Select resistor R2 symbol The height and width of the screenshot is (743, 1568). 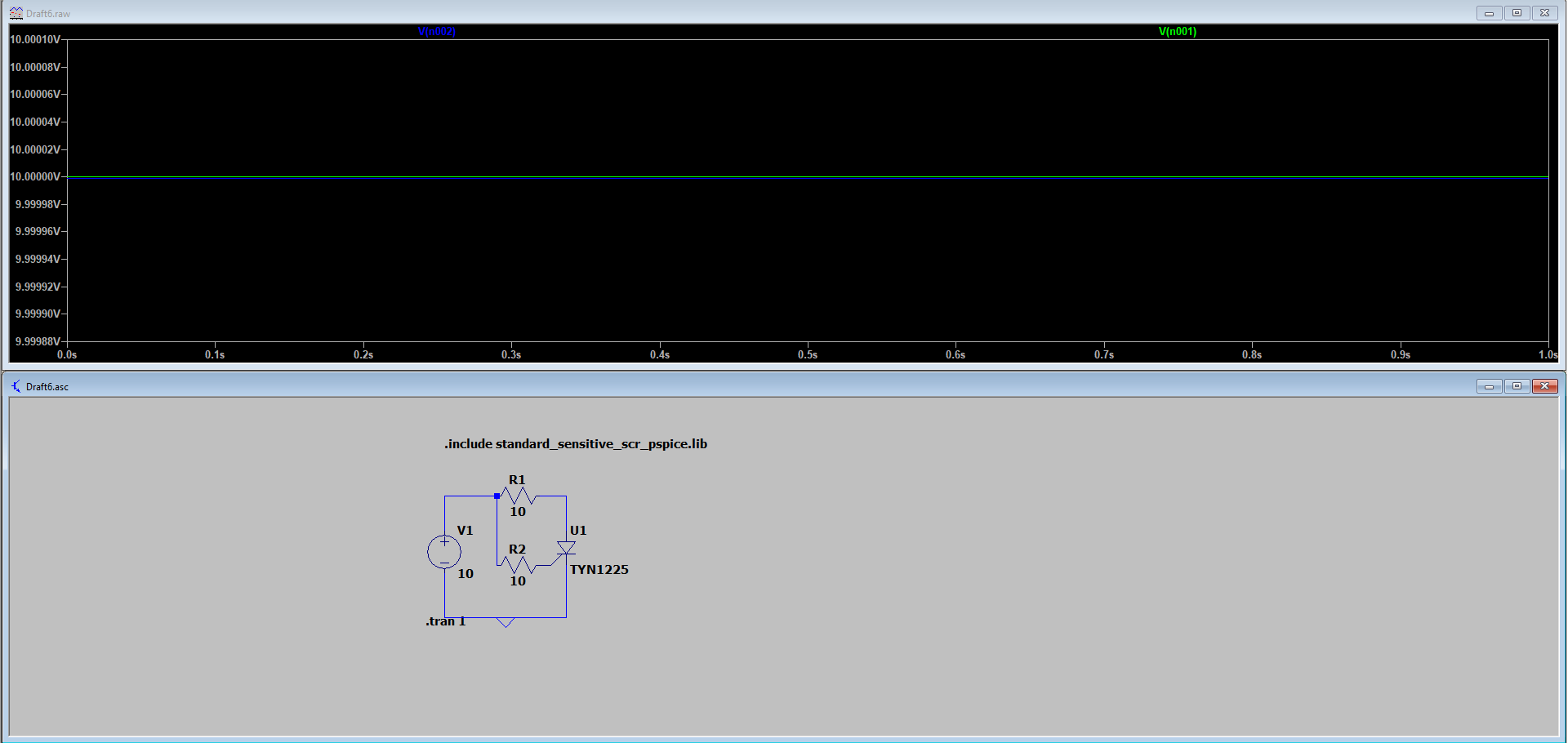pos(518,565)
